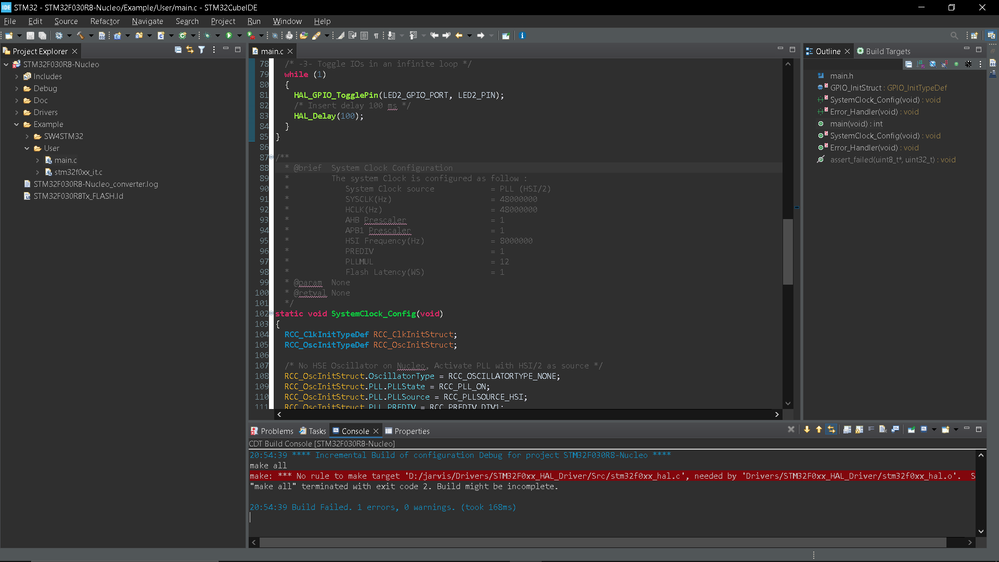Click the back navigation yellow arrow

tap(458, 36)
